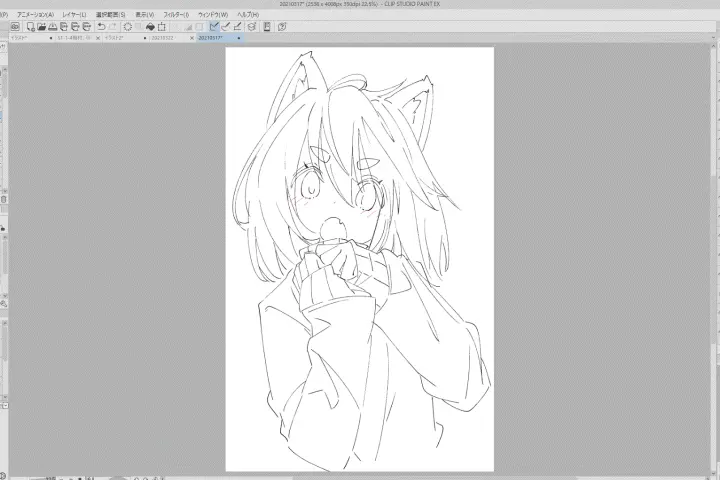The image size is (720, 480).
Task: Click the Open file folder icon
Action: (x=41, y=27)
